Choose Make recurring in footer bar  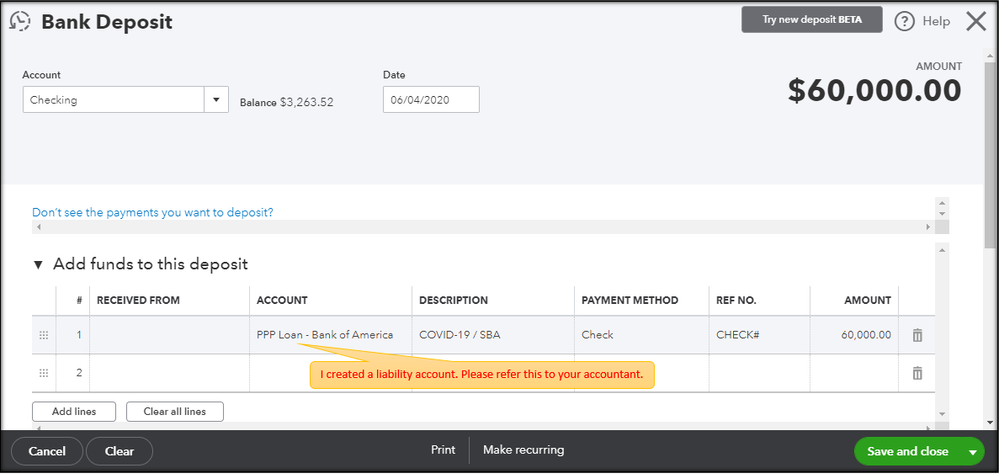(523, 450)
